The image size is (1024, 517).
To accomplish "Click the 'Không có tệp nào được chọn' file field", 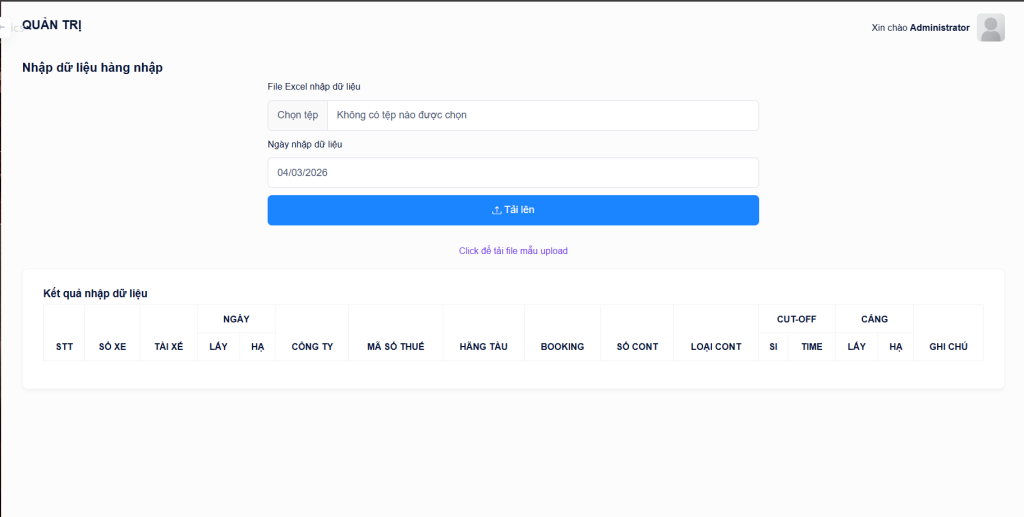I will 542,115.
